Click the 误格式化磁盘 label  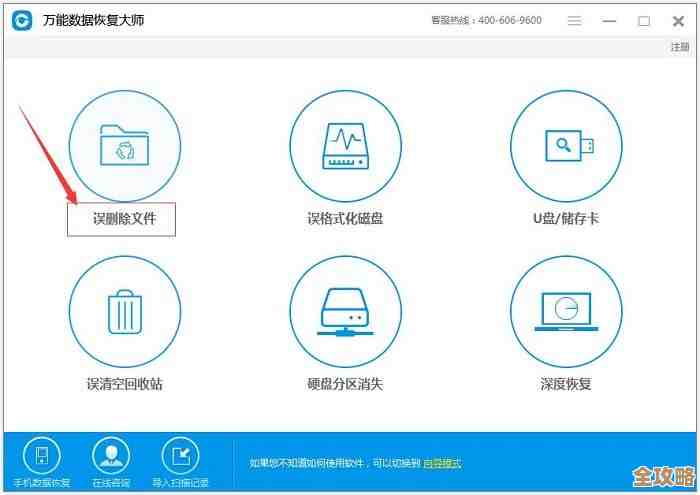(345, 219)
